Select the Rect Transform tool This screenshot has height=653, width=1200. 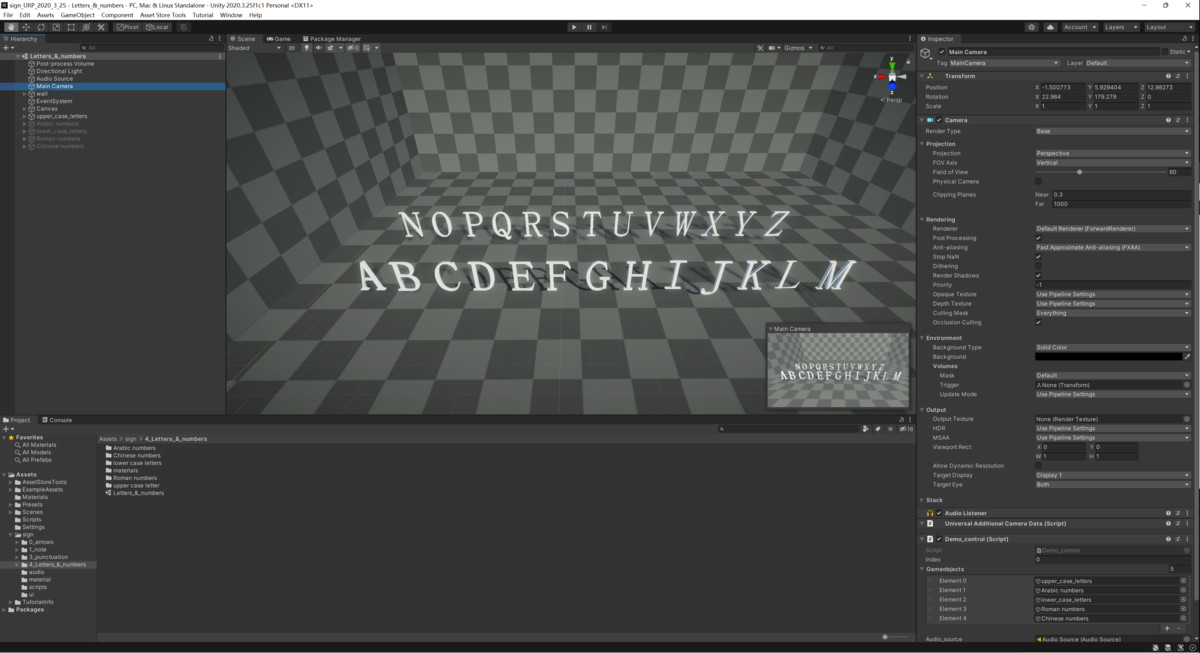(x=72, y=27)
